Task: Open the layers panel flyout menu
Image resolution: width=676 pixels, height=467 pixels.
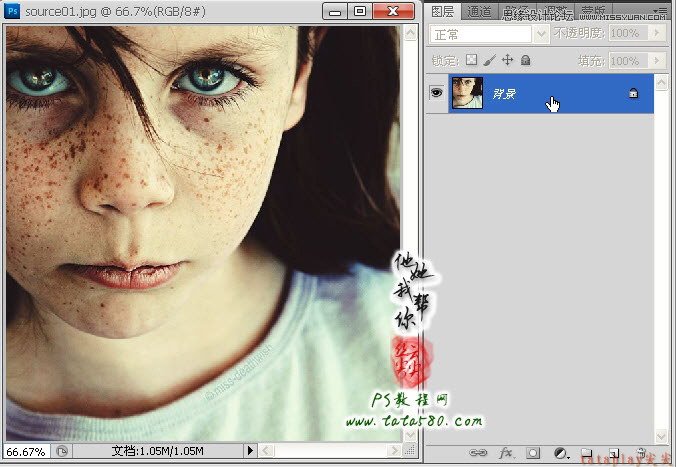Action: tap(661, 10)
